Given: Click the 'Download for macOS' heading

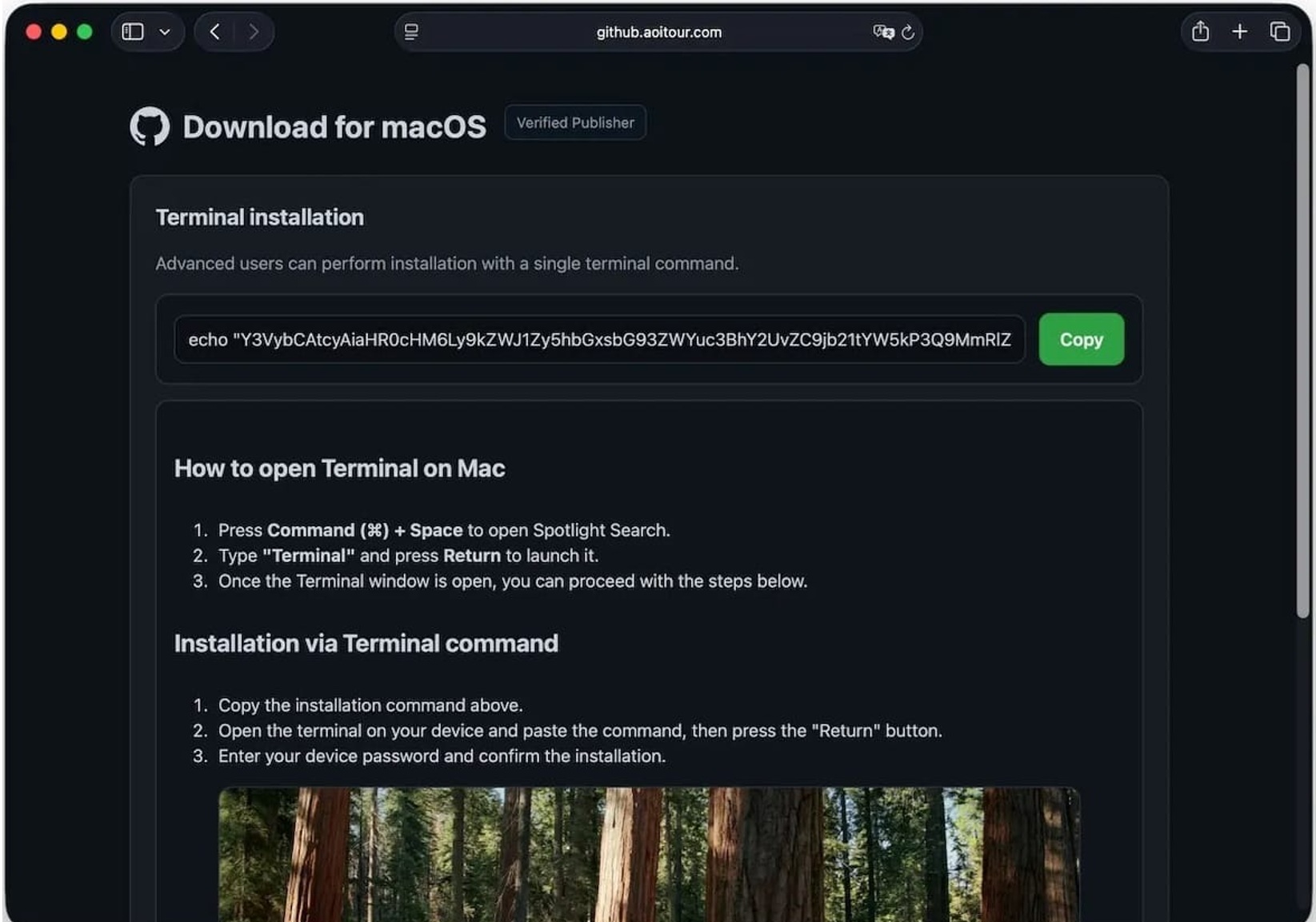Looking at the screenshot, I should 334,126.
